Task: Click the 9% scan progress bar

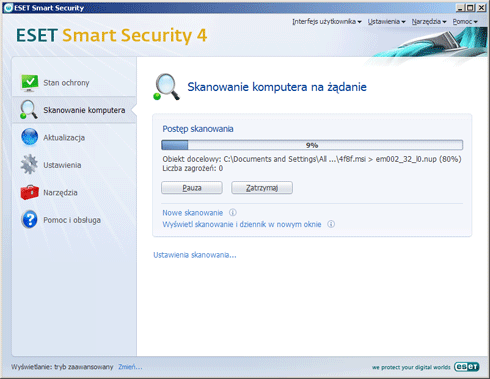Action: pyautogui.click(x=312, y=145)
